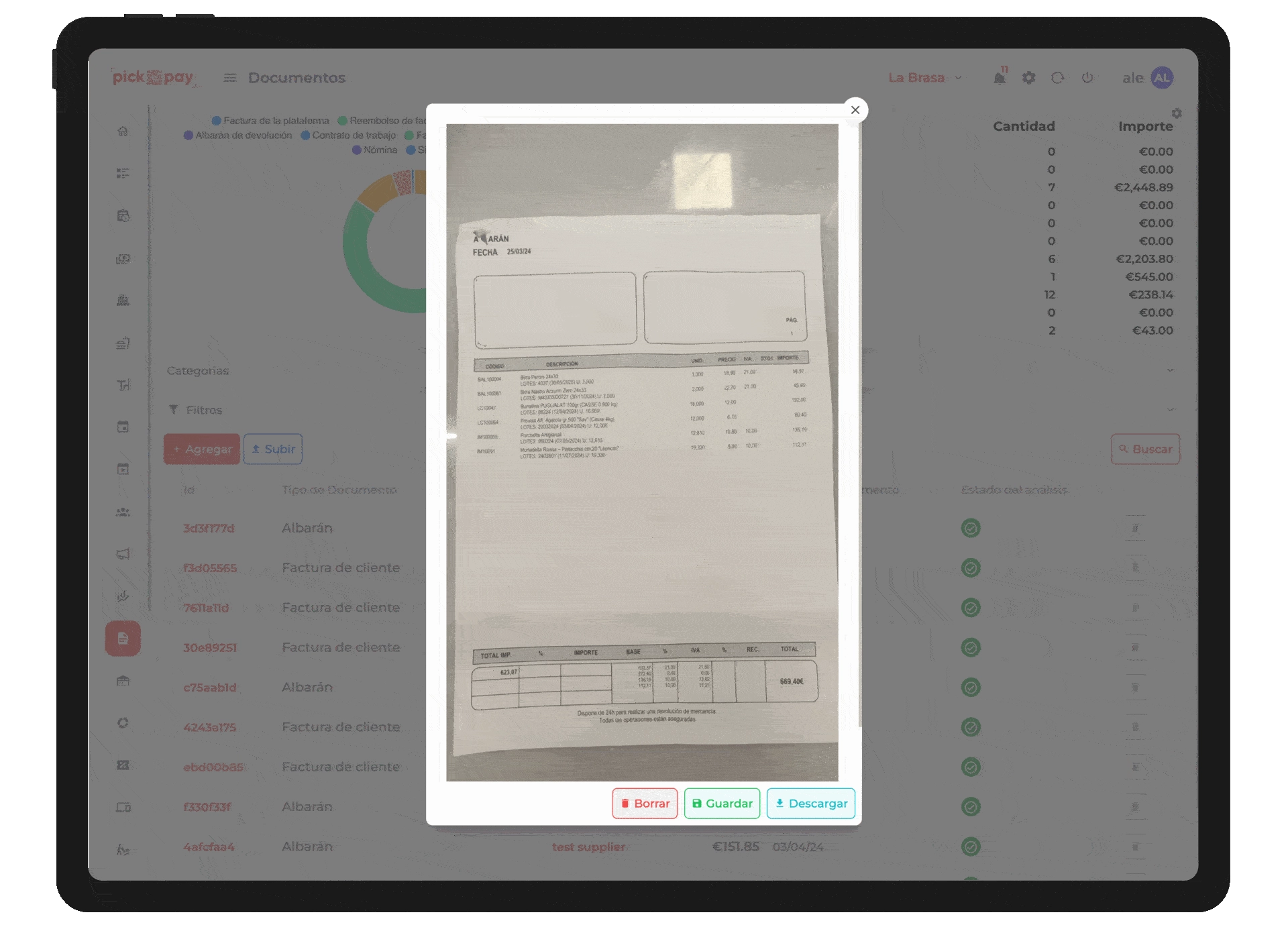The height and width of the screenshot is (929, 1288).
Task: Click the Agregar add menu item
Action: (201, 448)
